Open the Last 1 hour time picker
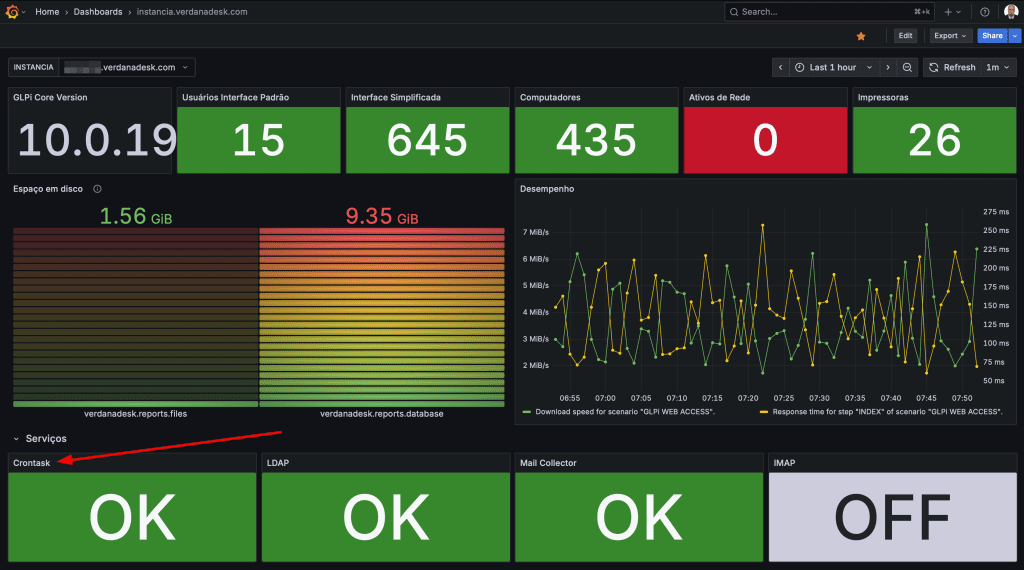The width and height of the screenshot is (1024, 570). pyautogui.click(x=833, y=67)
